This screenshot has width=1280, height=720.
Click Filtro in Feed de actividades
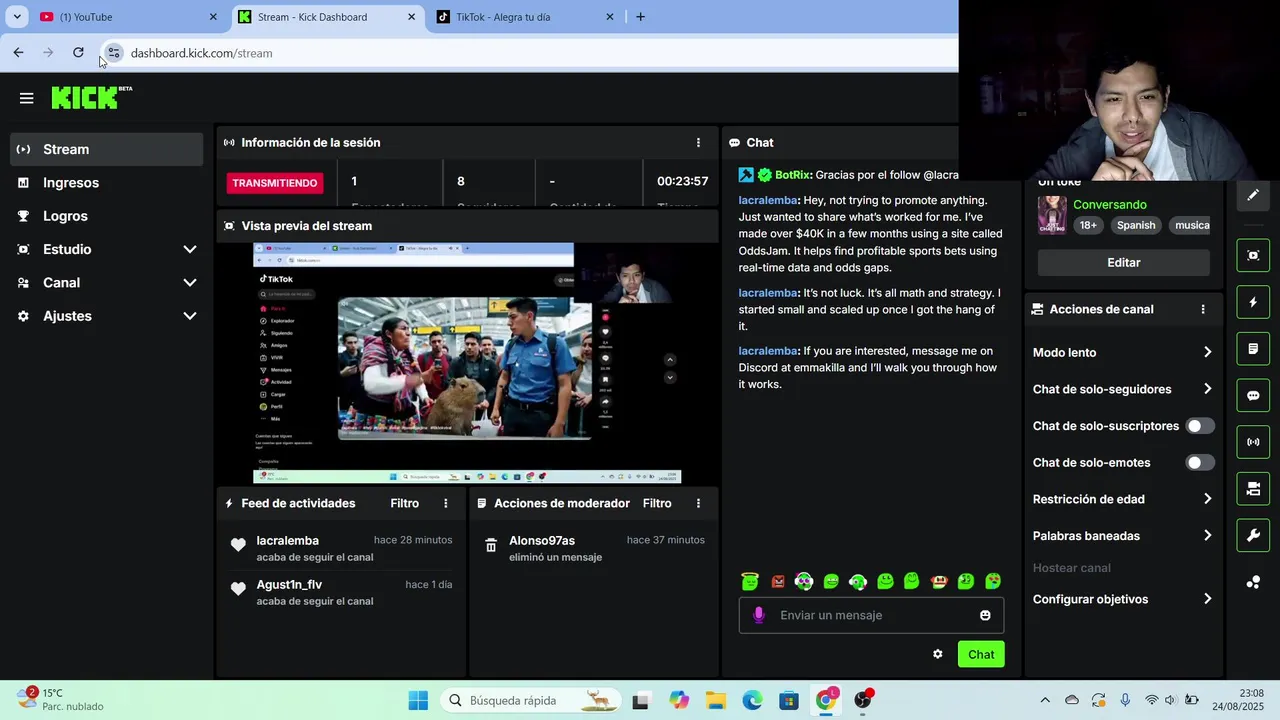(404, 503)
